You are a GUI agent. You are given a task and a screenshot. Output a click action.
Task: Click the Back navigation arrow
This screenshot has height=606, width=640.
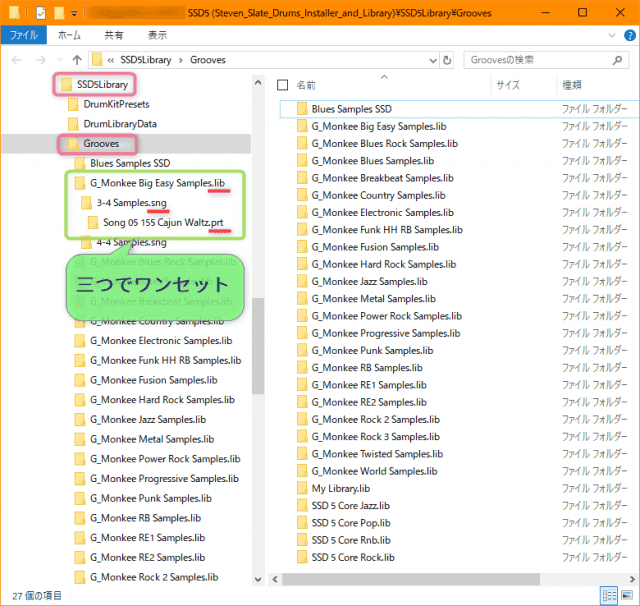tap(16, 60)
